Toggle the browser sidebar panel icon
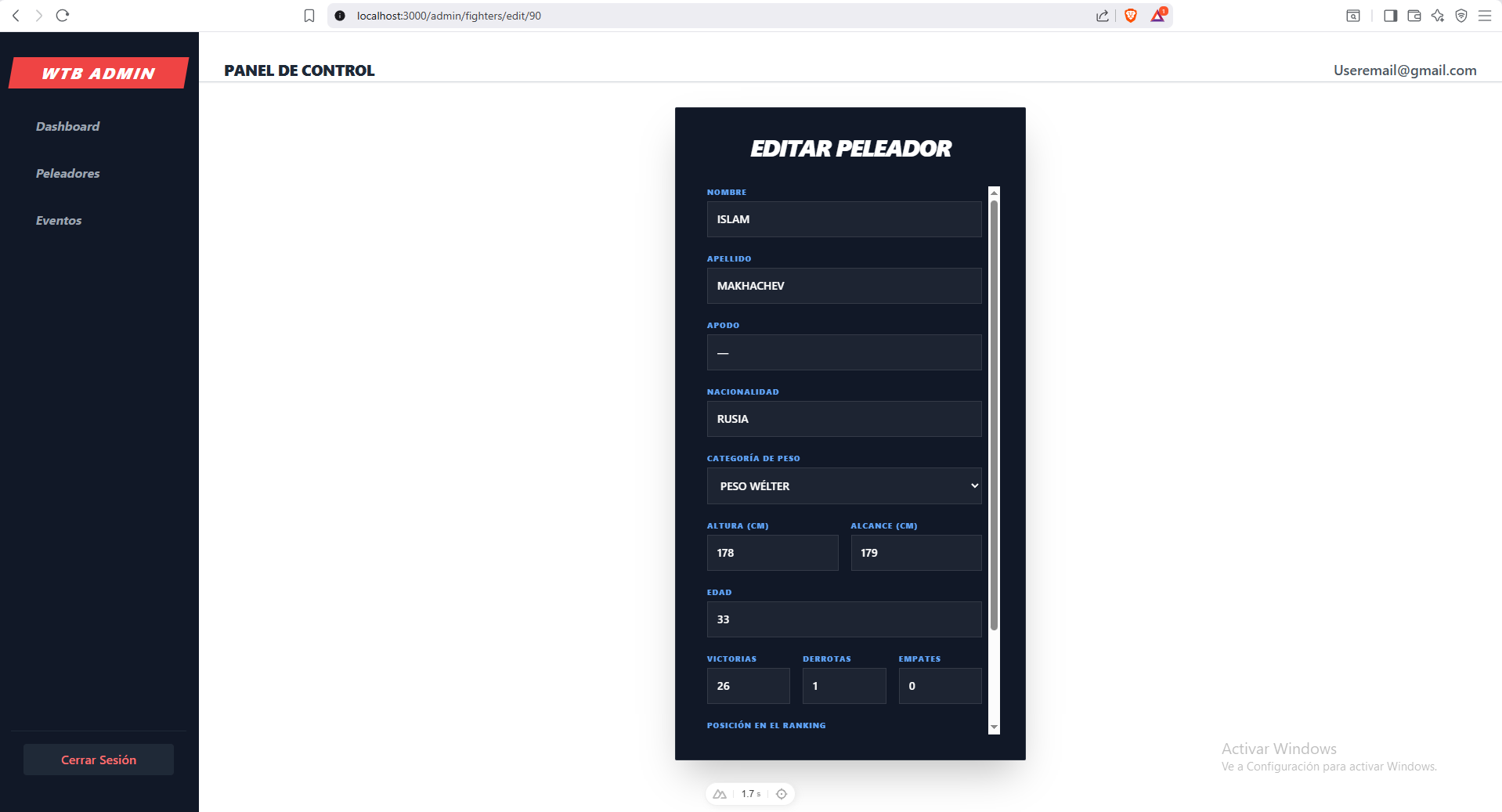 pyautogui.click(x=1391, y=16)
